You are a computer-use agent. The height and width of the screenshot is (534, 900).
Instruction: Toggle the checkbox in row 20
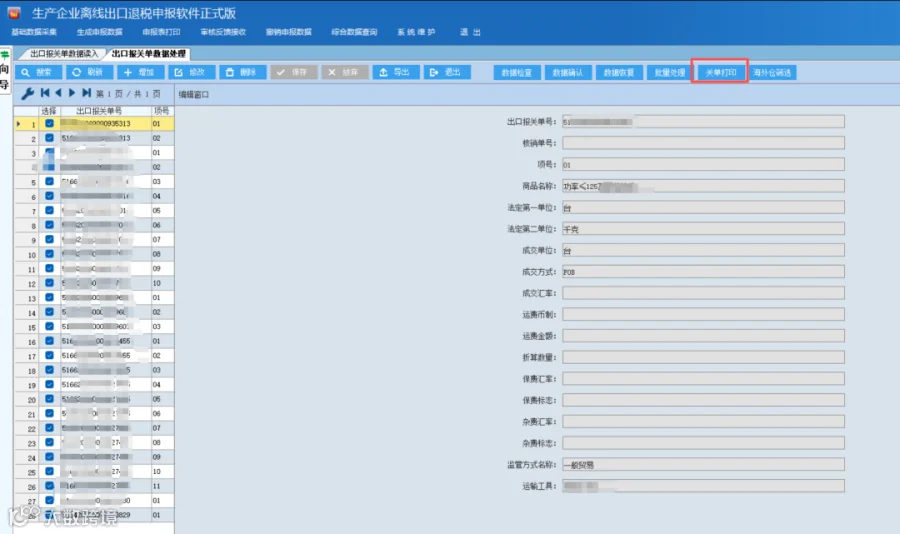tap(49, 399)
